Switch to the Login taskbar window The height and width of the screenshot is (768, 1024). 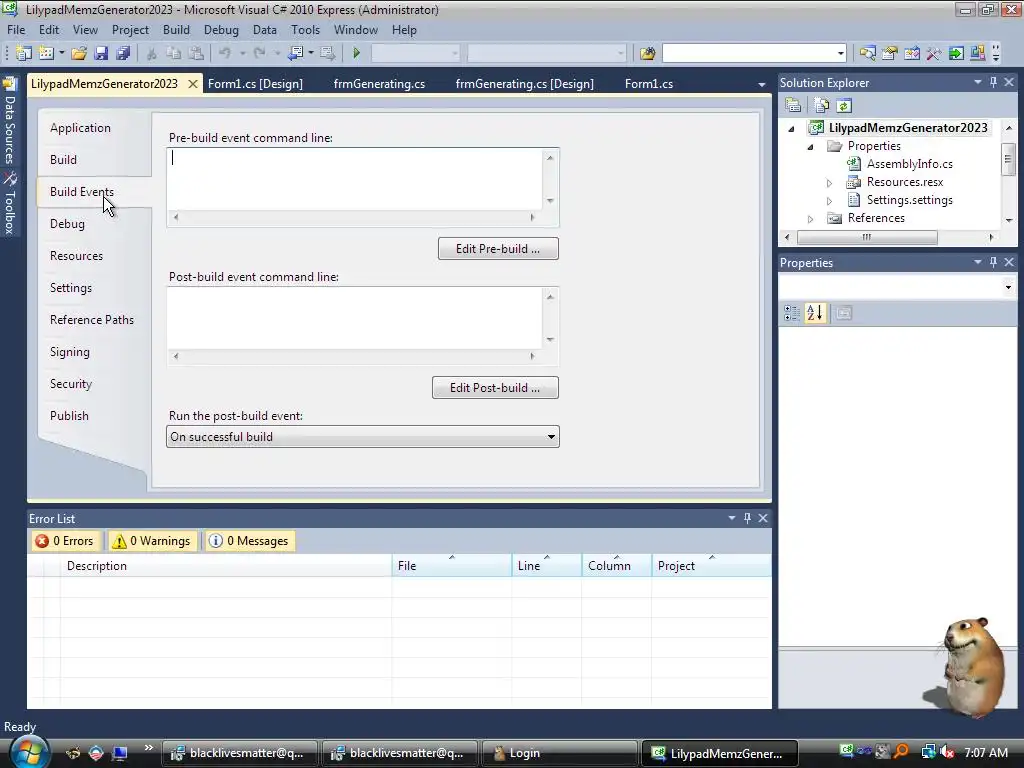559,753
